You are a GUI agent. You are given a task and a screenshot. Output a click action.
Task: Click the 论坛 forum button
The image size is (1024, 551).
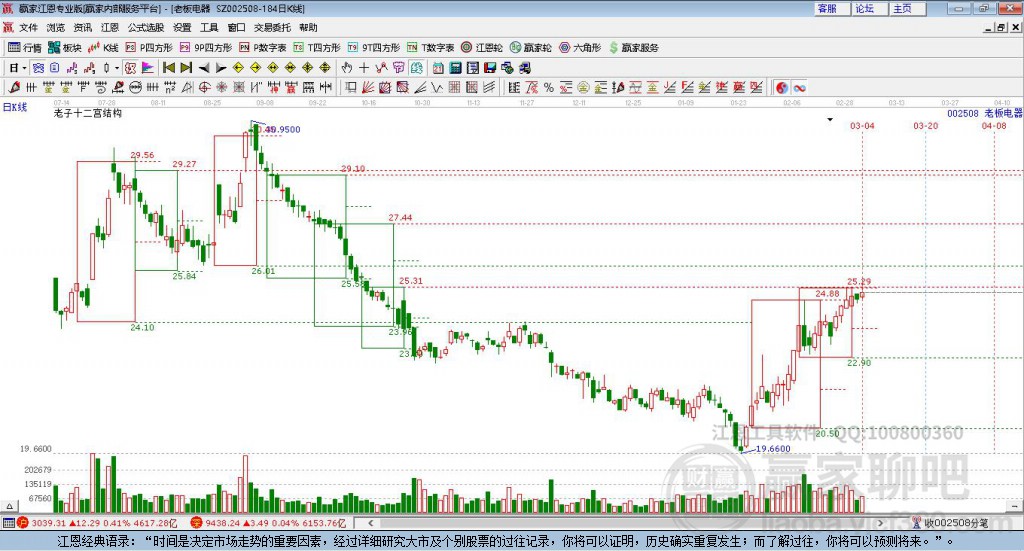click(x=869, y=8)
